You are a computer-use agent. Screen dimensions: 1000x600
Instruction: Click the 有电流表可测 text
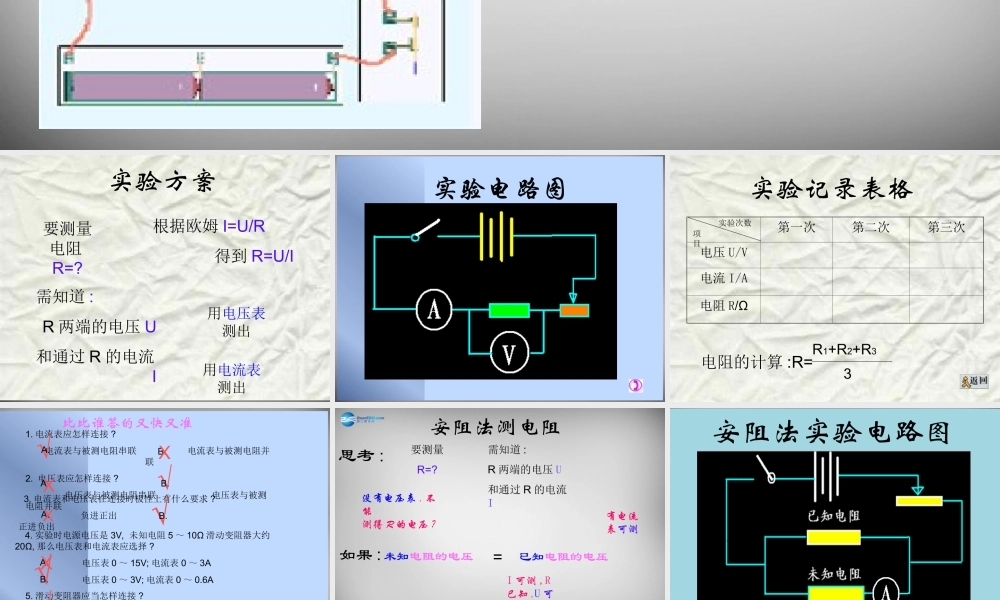pos(622,522)
